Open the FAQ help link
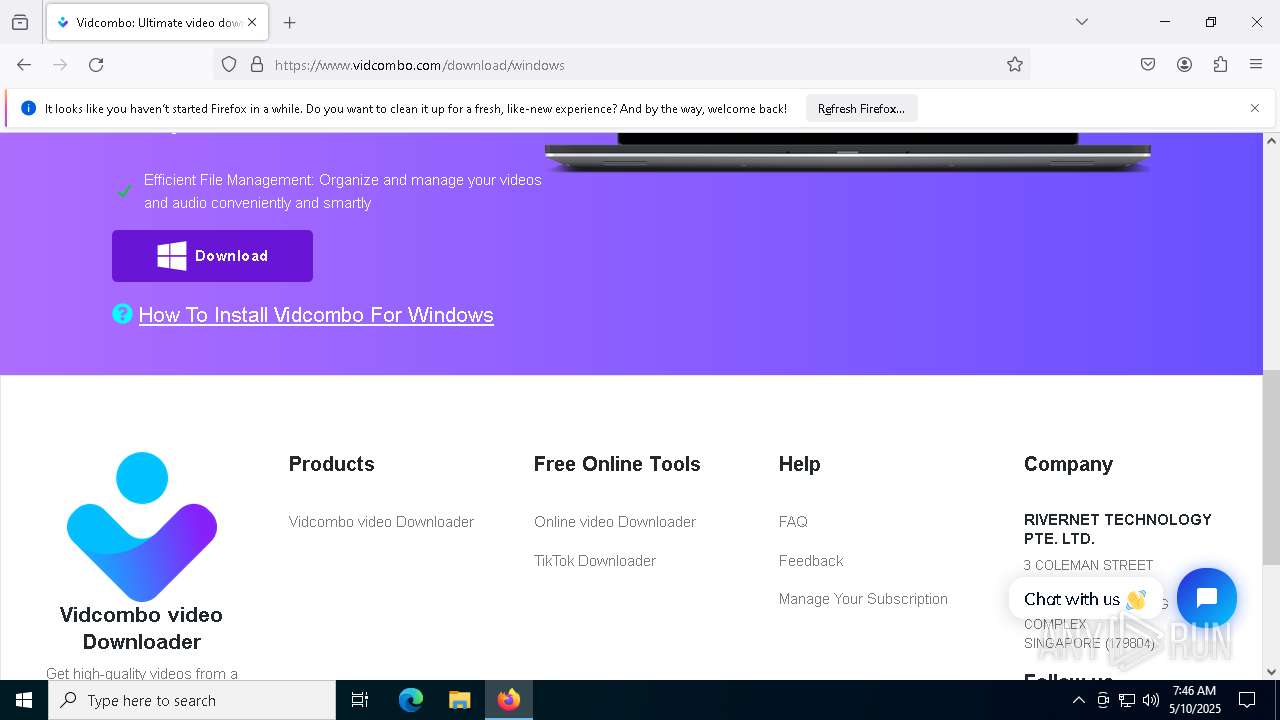Image resolution: width=1280 pixels, height=720 pixels. tap(793, 522)
